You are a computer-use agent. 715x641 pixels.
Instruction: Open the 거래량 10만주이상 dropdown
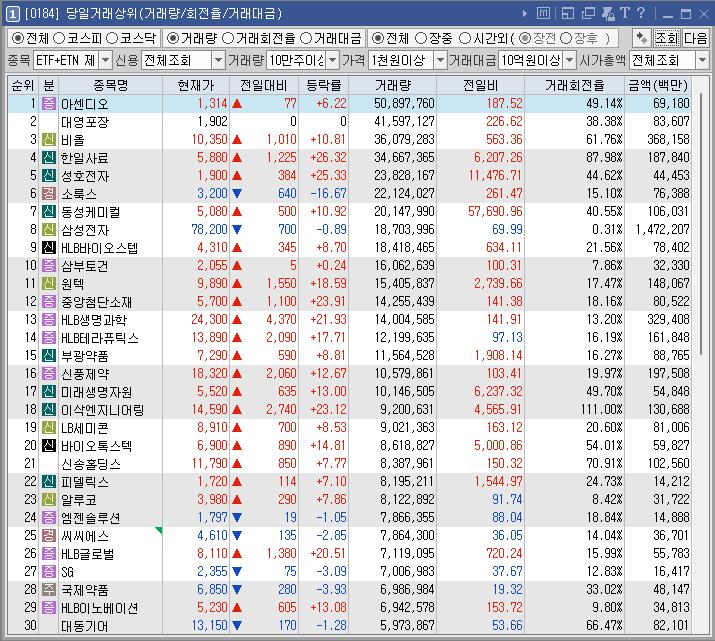(333, 60)
